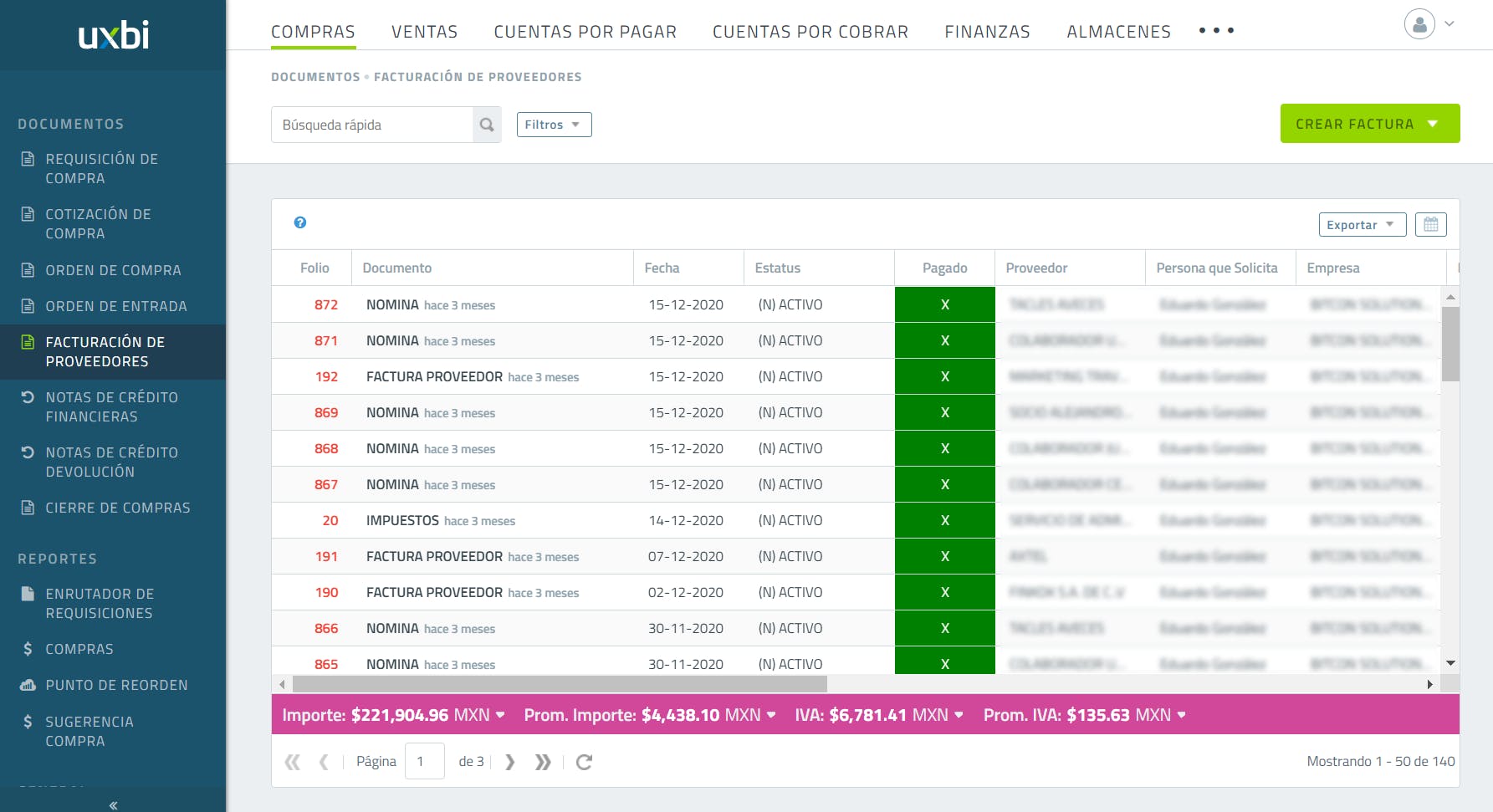The width and height of the screenshot is (1493, 812).
Task: Click the Notas de Crédito Financieras undo icon
Action: [x=28, y=397]
